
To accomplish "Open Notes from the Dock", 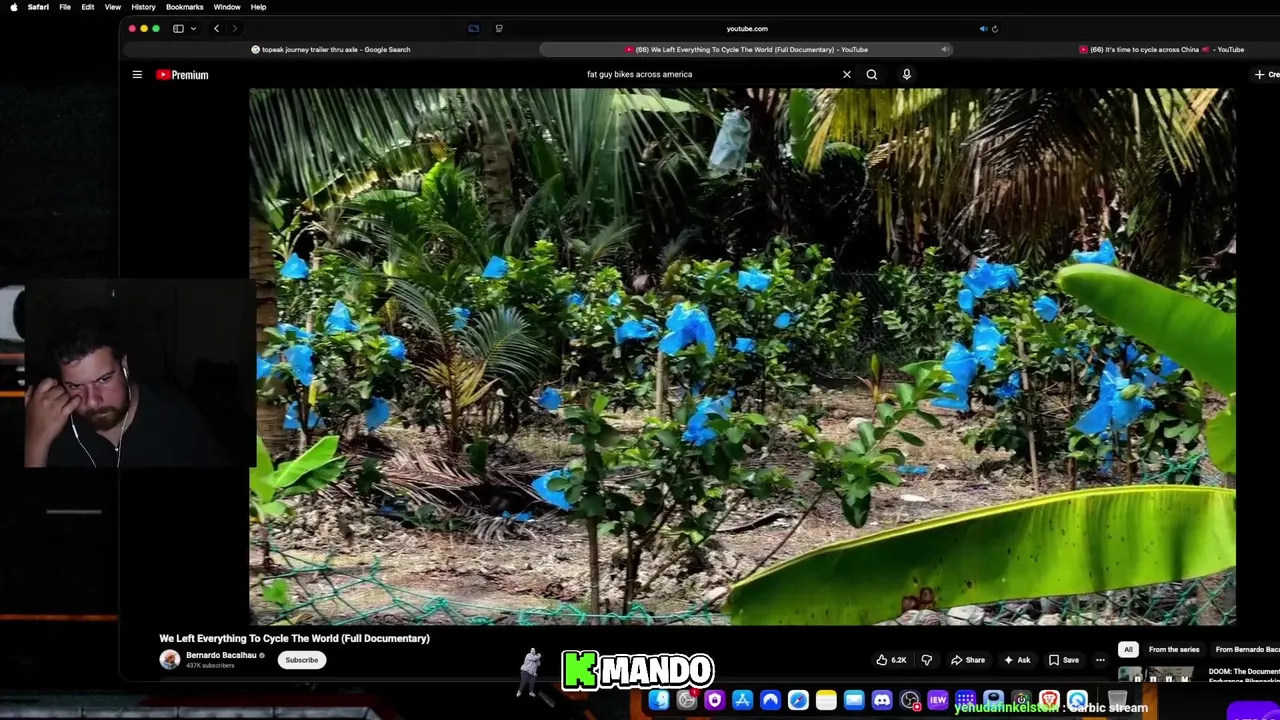I will (826, 701).
